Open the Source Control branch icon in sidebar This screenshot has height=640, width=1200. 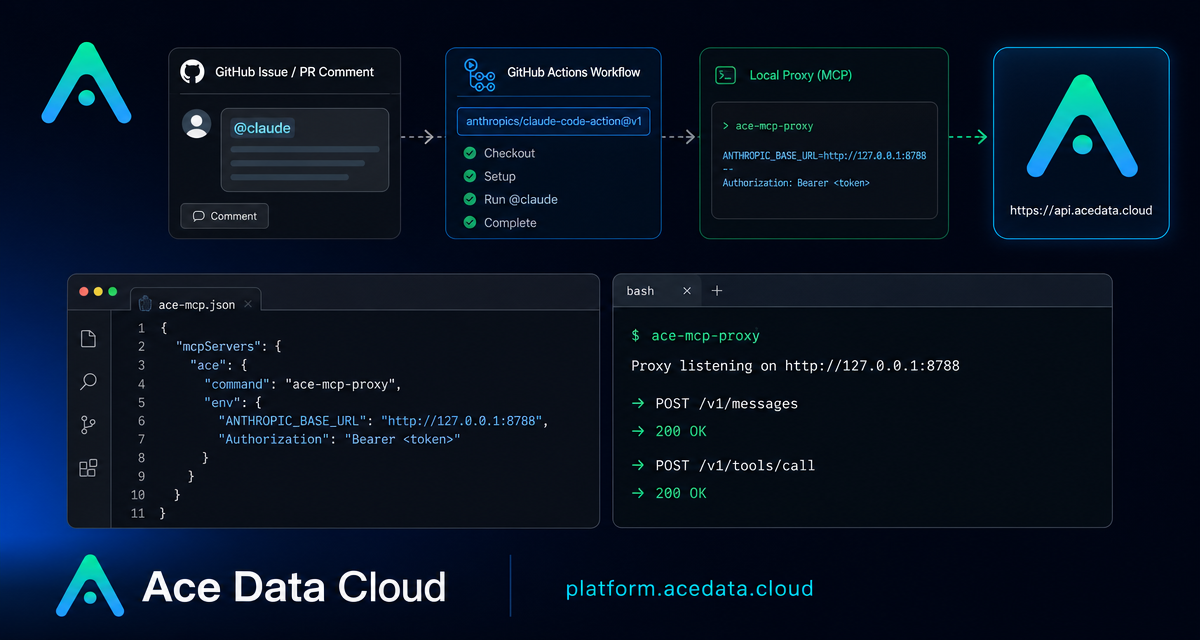tap(88, 425)
